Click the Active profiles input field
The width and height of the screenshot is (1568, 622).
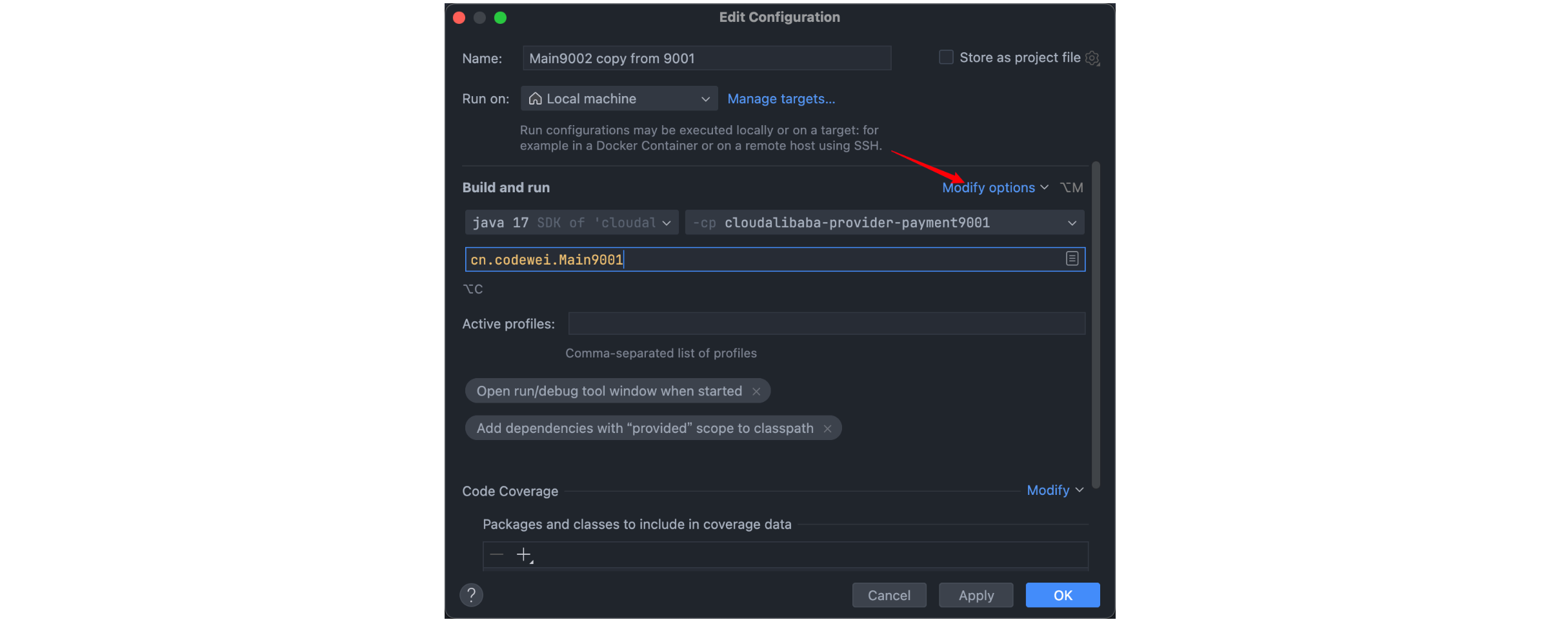[827, 324]
